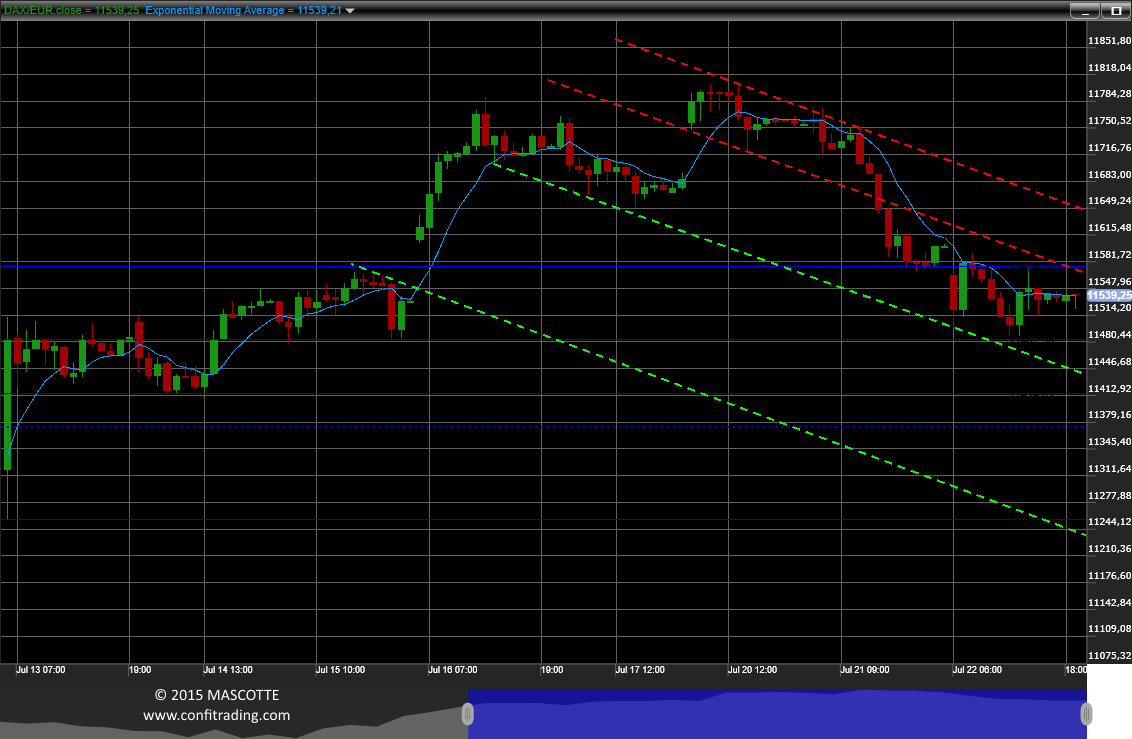
Task: Click the 11851,80 price axis label
Action: click(x=1109, y=41)
